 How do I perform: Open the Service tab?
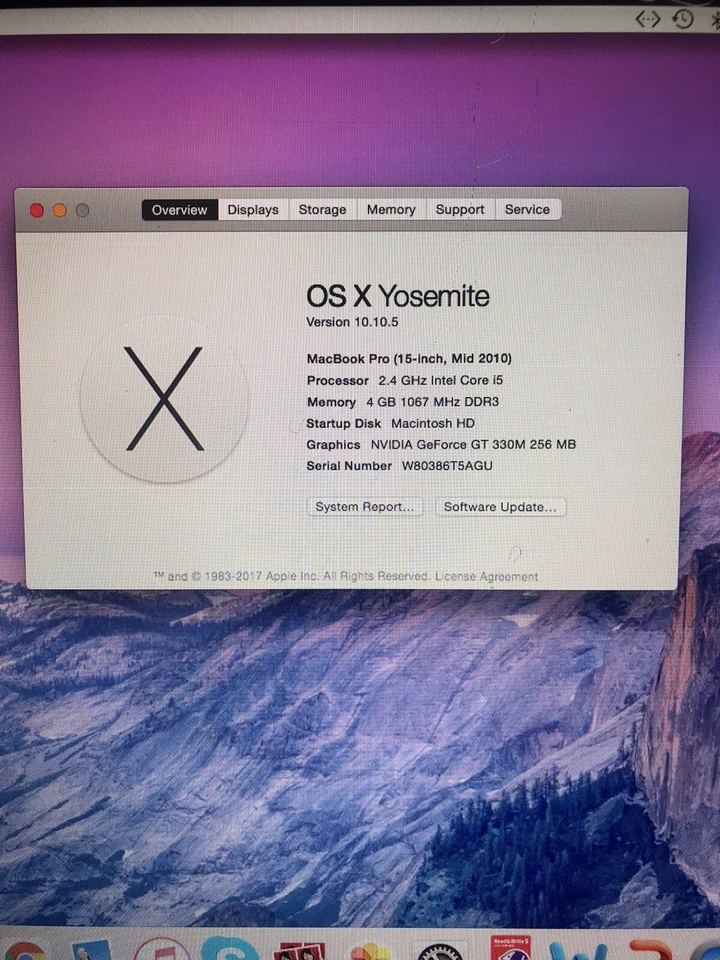527,209
